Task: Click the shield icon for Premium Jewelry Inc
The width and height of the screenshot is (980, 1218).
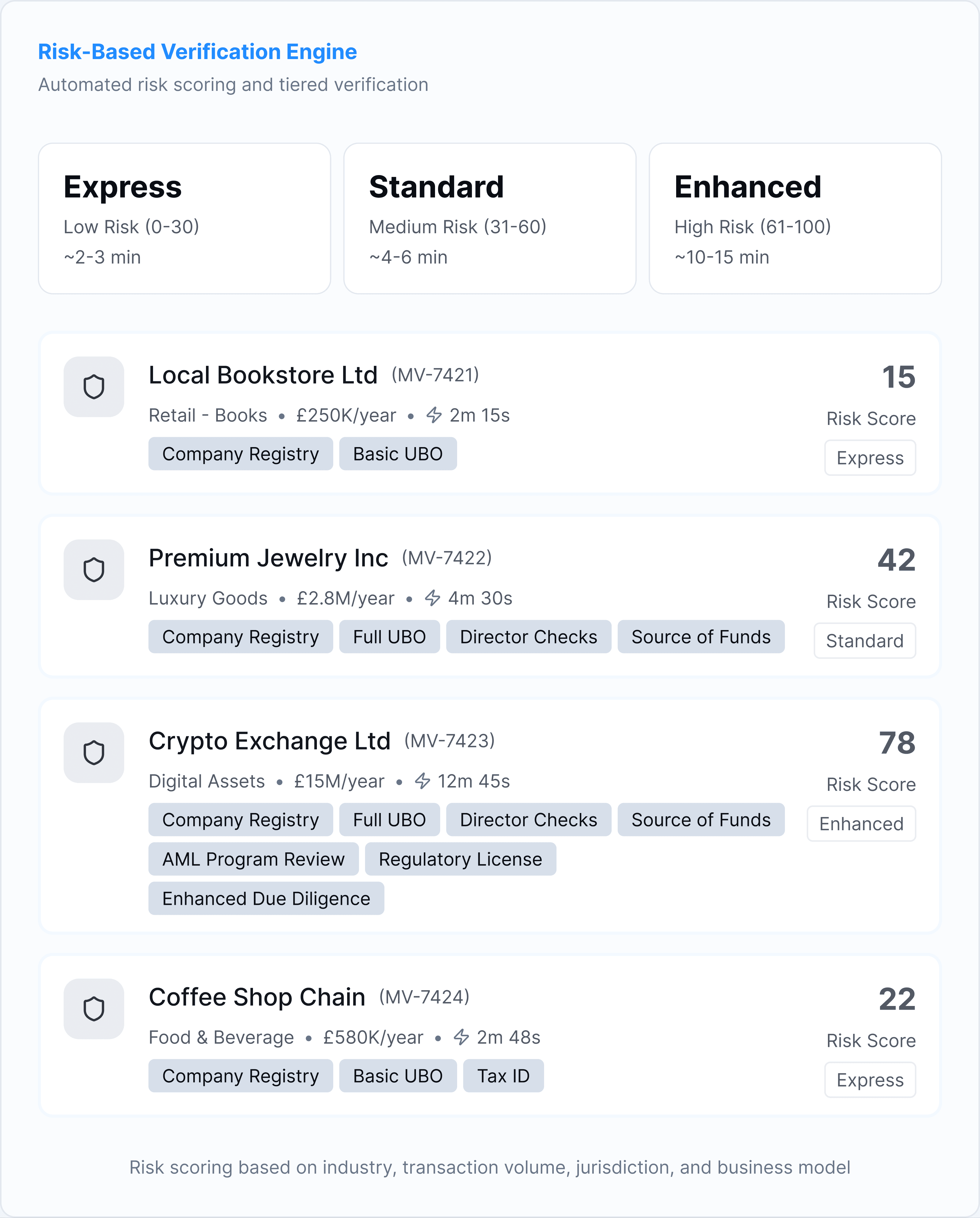Action: (x=94, y=569)
